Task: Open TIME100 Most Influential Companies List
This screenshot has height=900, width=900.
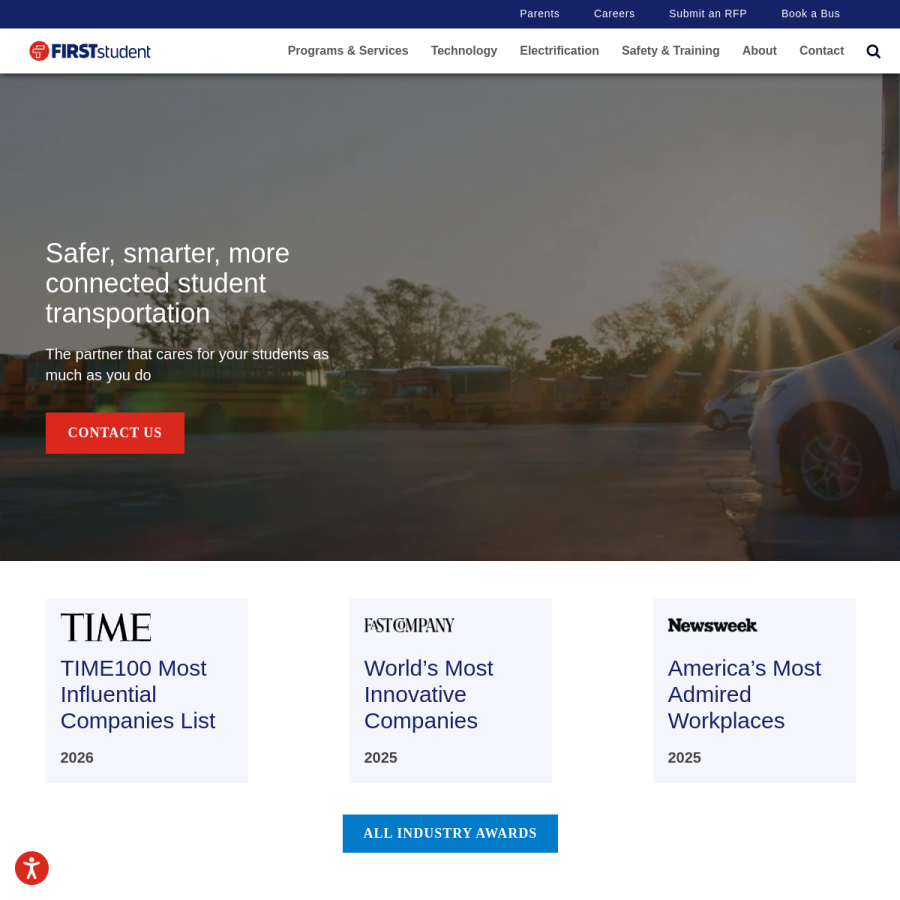Action: (x=138, y=695)
